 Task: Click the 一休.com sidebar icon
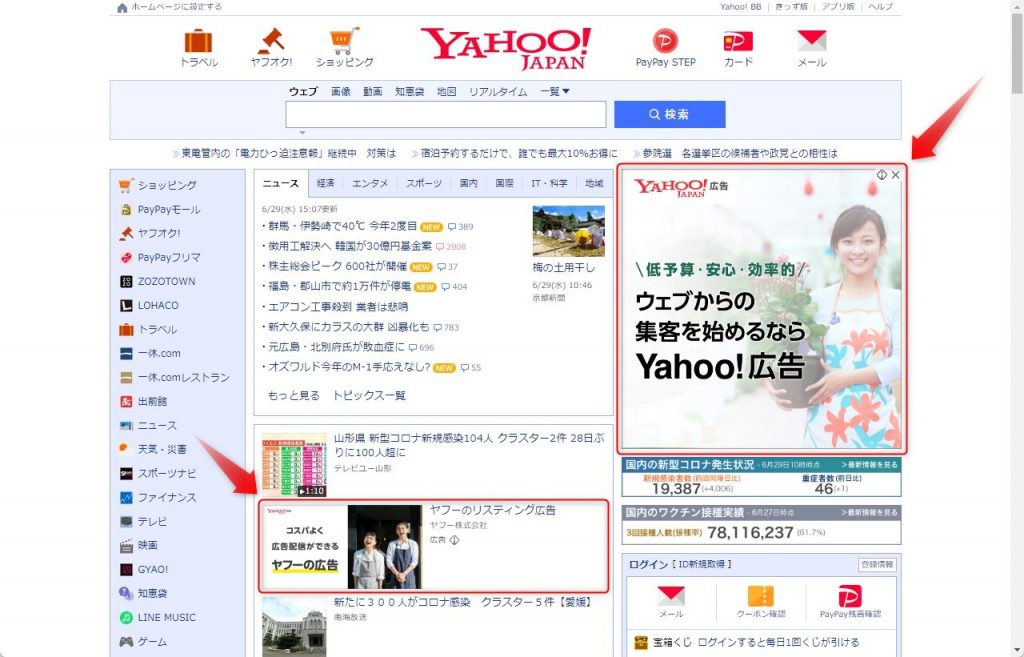(x=126, y=353)
